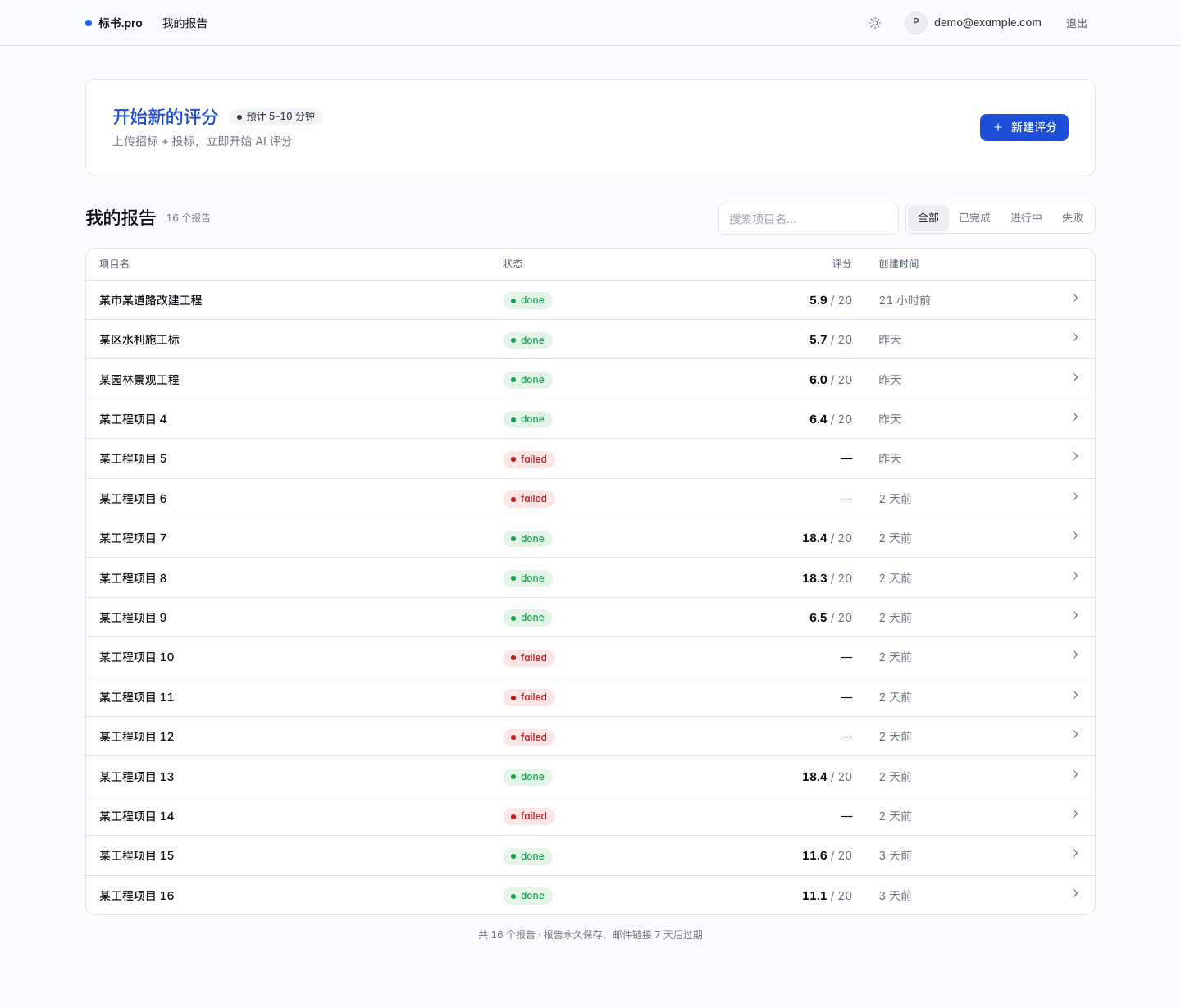Click the project name 某区水利施工标
The width and height of the screenshot is (1181, 1008).
pos(139,340)
